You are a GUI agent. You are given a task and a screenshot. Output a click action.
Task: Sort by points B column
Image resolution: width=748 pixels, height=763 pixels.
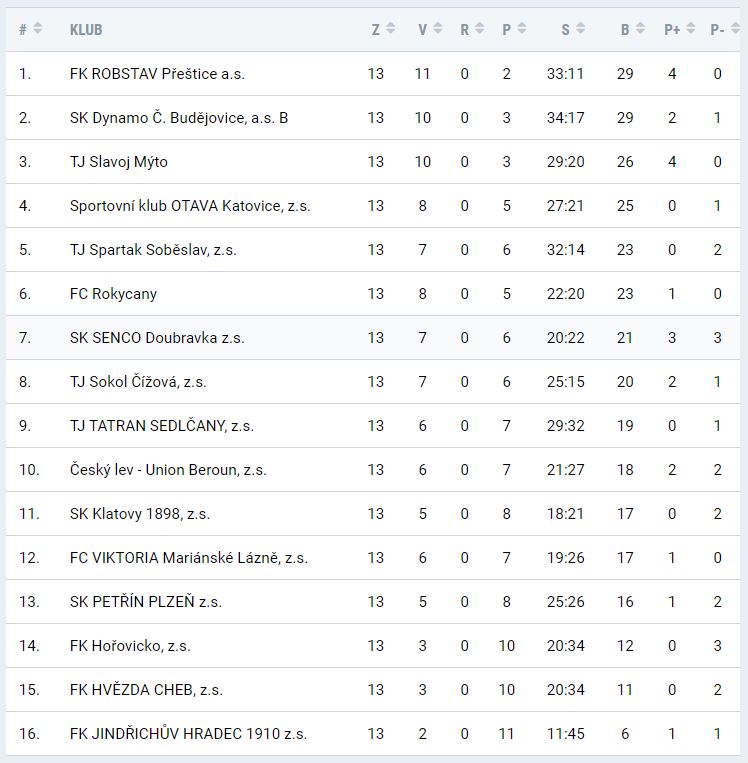(x=631, y=29)
